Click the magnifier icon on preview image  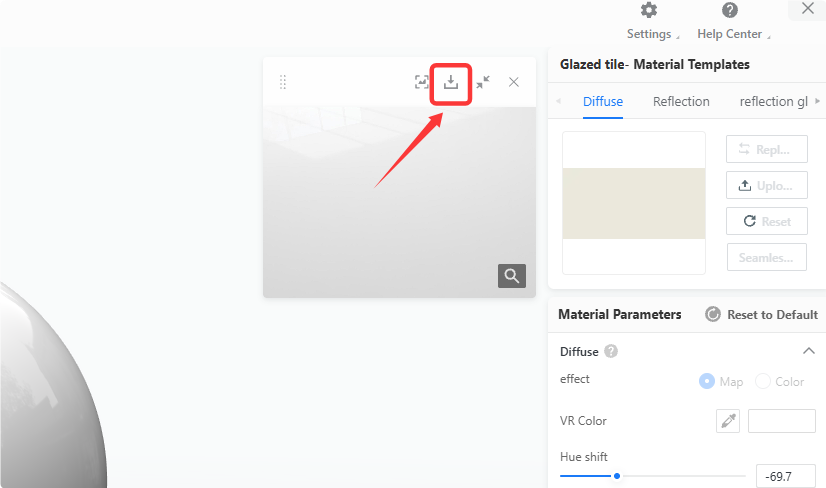tap(512, 276)
